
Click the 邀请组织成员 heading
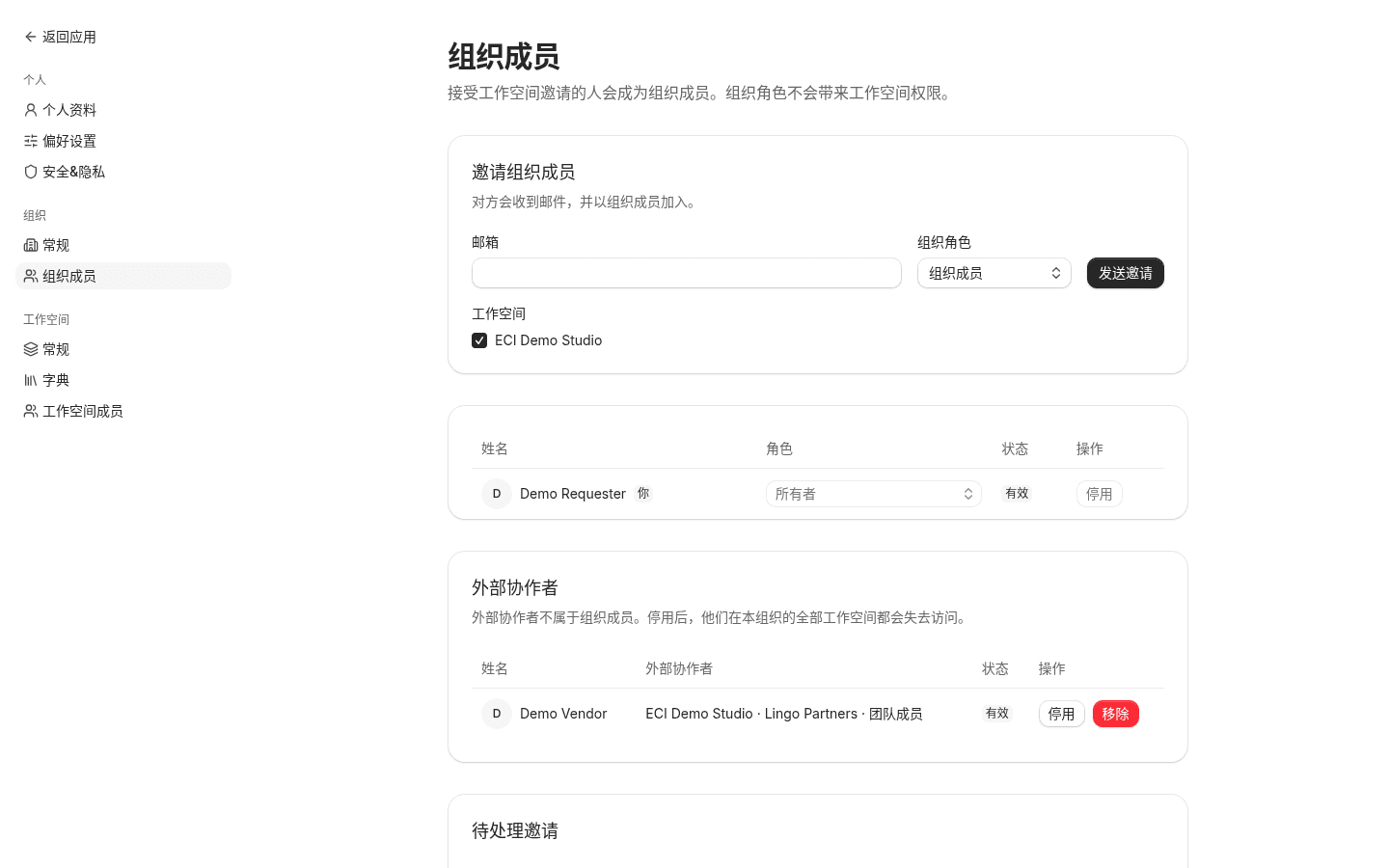click(524, 172)
